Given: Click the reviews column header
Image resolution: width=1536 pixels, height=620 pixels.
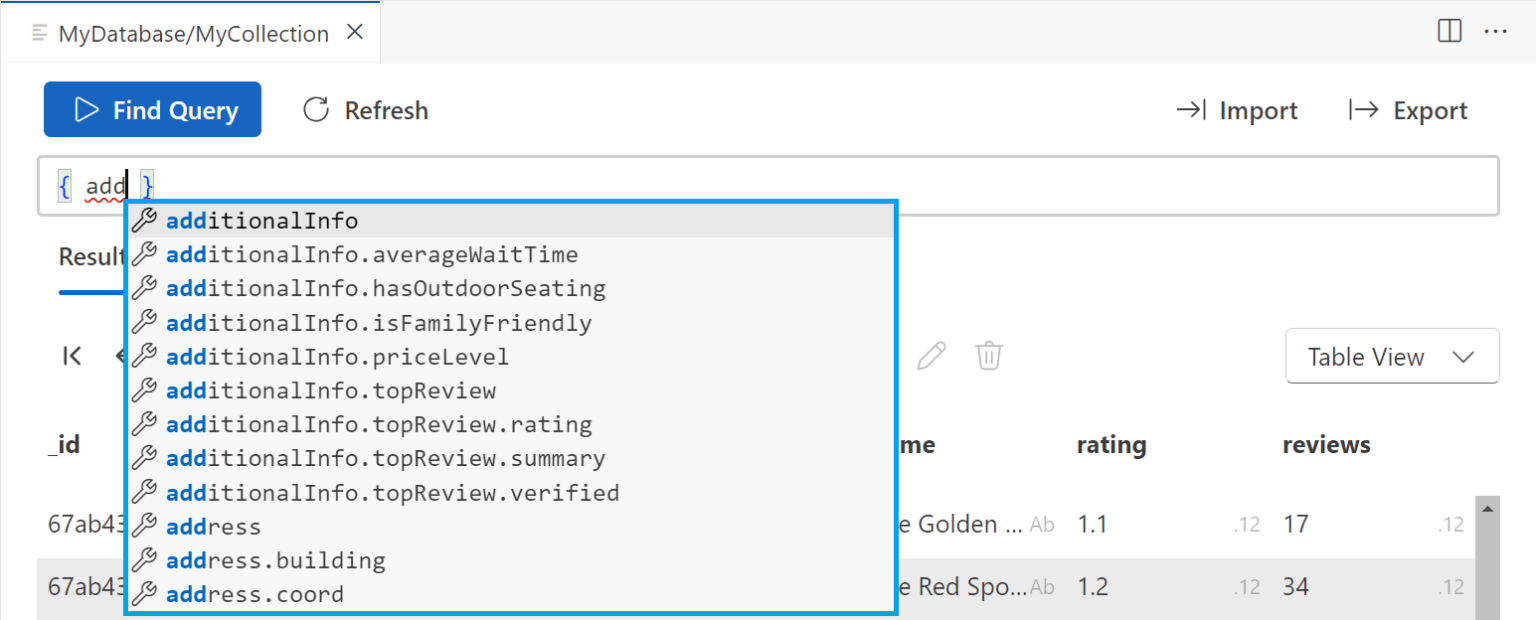Looking at the screenshot, I should tap(1326, 445).
